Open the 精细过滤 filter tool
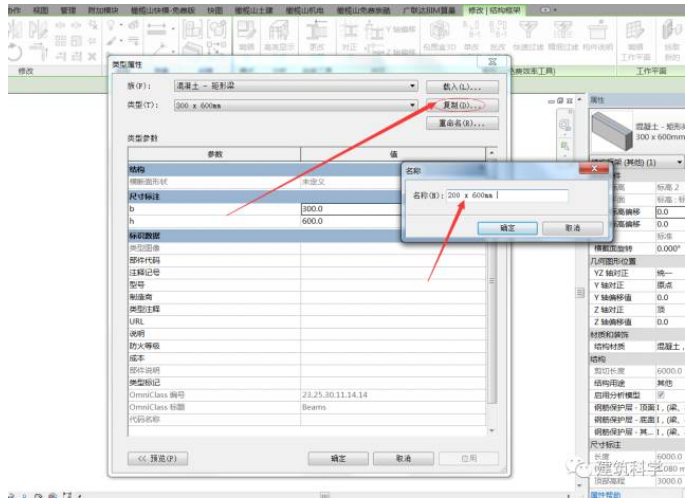The image size is (689, 499). point(562,35)
